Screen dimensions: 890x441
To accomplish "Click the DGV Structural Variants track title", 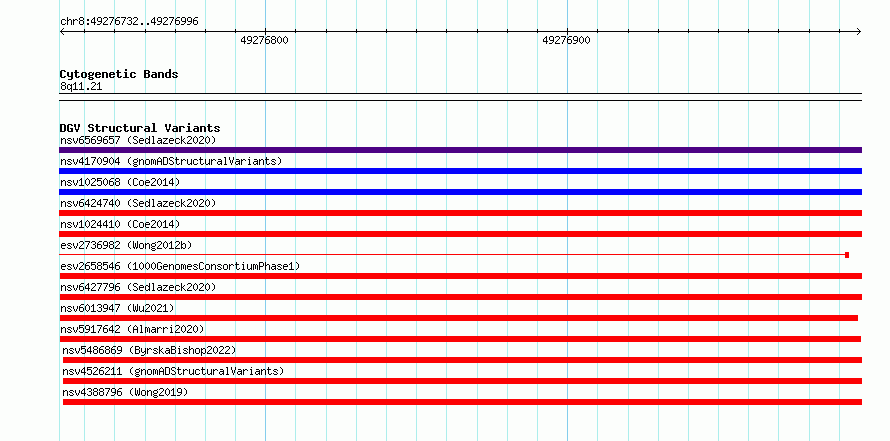I will pyautogui.click(x=140, y=128).
